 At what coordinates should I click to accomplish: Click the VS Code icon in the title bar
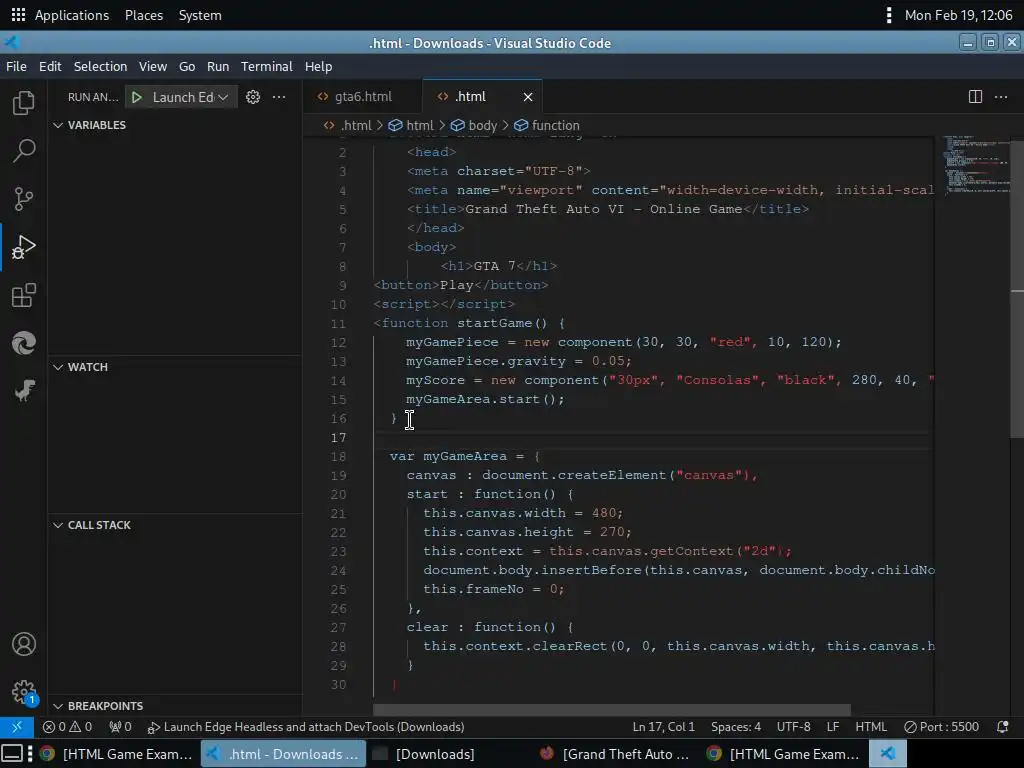(12, 43)
